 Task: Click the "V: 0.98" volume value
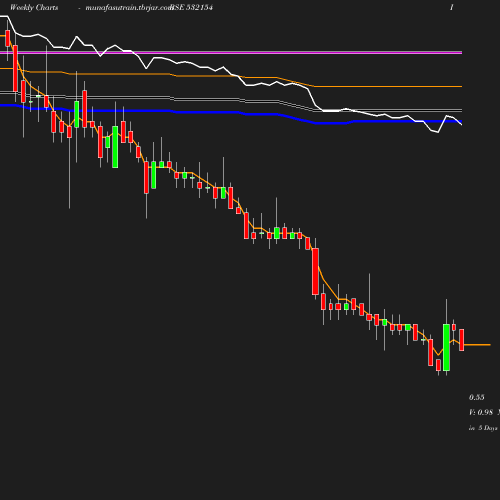pyautogui.click(x=481, y=412)
